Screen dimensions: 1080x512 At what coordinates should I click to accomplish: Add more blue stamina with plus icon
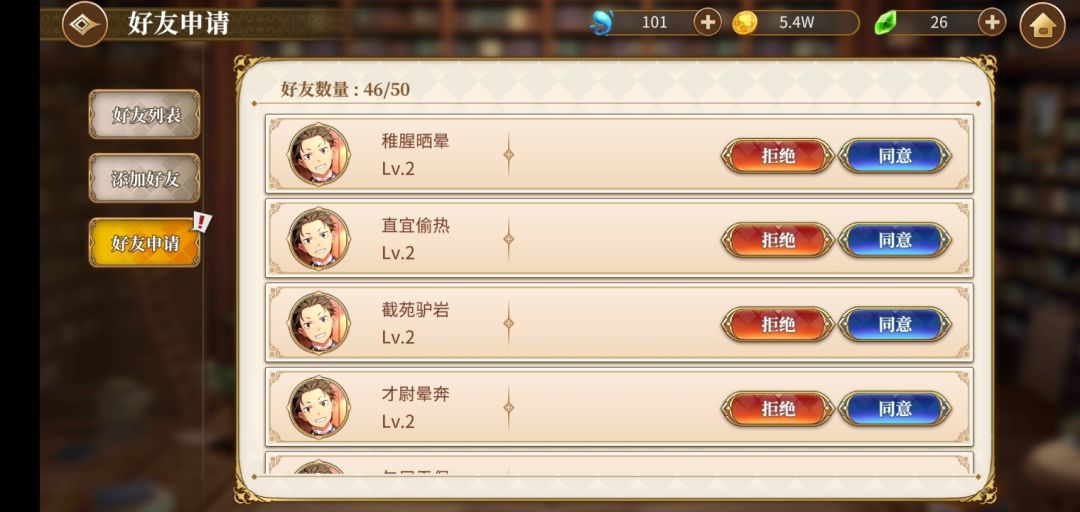707,23
